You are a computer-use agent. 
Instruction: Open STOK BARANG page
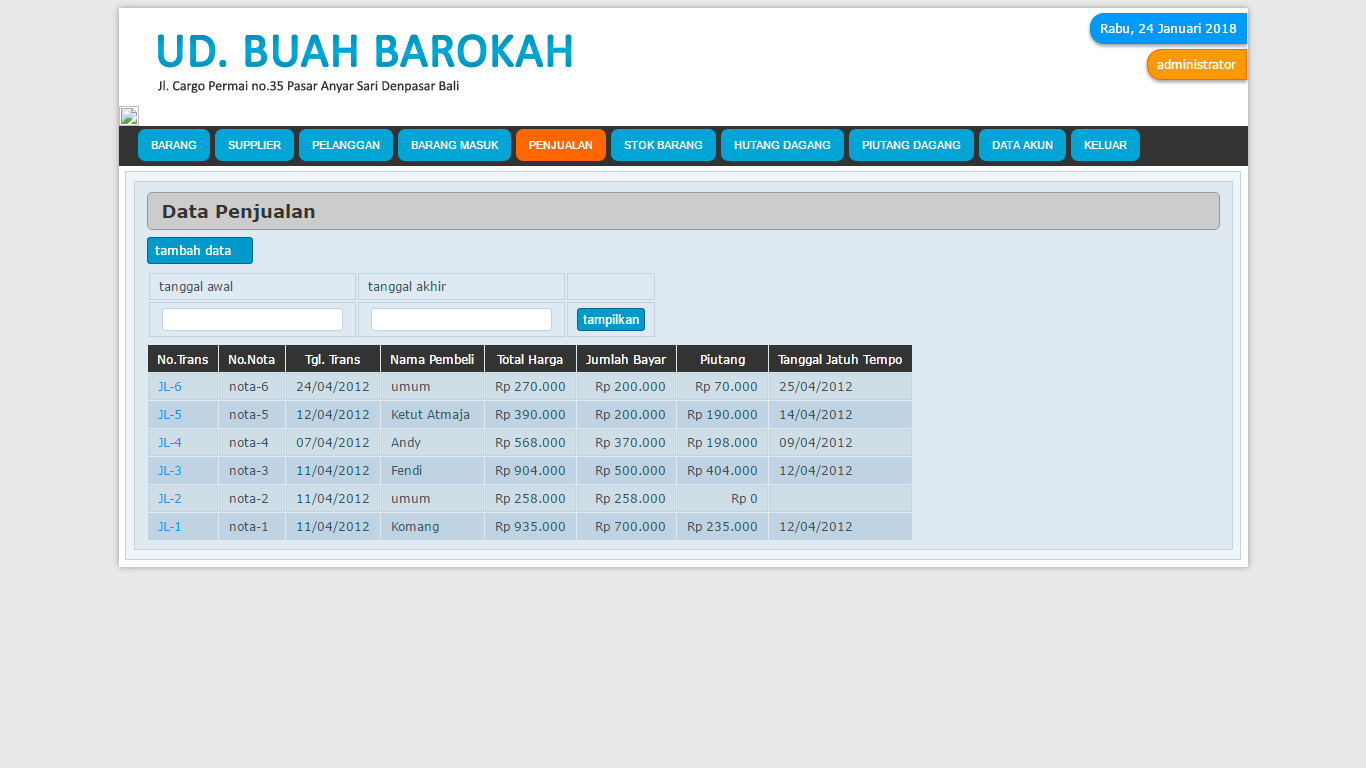click(663, 145)
